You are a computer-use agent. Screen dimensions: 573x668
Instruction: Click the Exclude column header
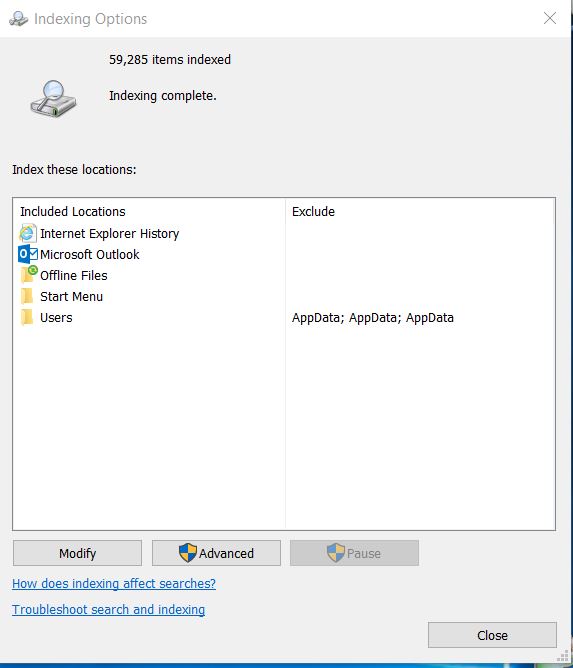313,212
